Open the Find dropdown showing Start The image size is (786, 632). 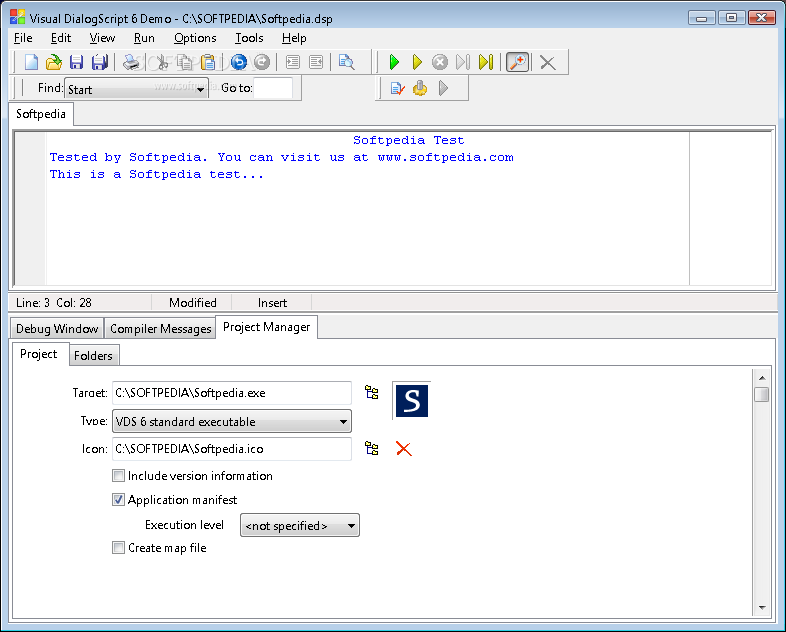click(x=136, y=89)
